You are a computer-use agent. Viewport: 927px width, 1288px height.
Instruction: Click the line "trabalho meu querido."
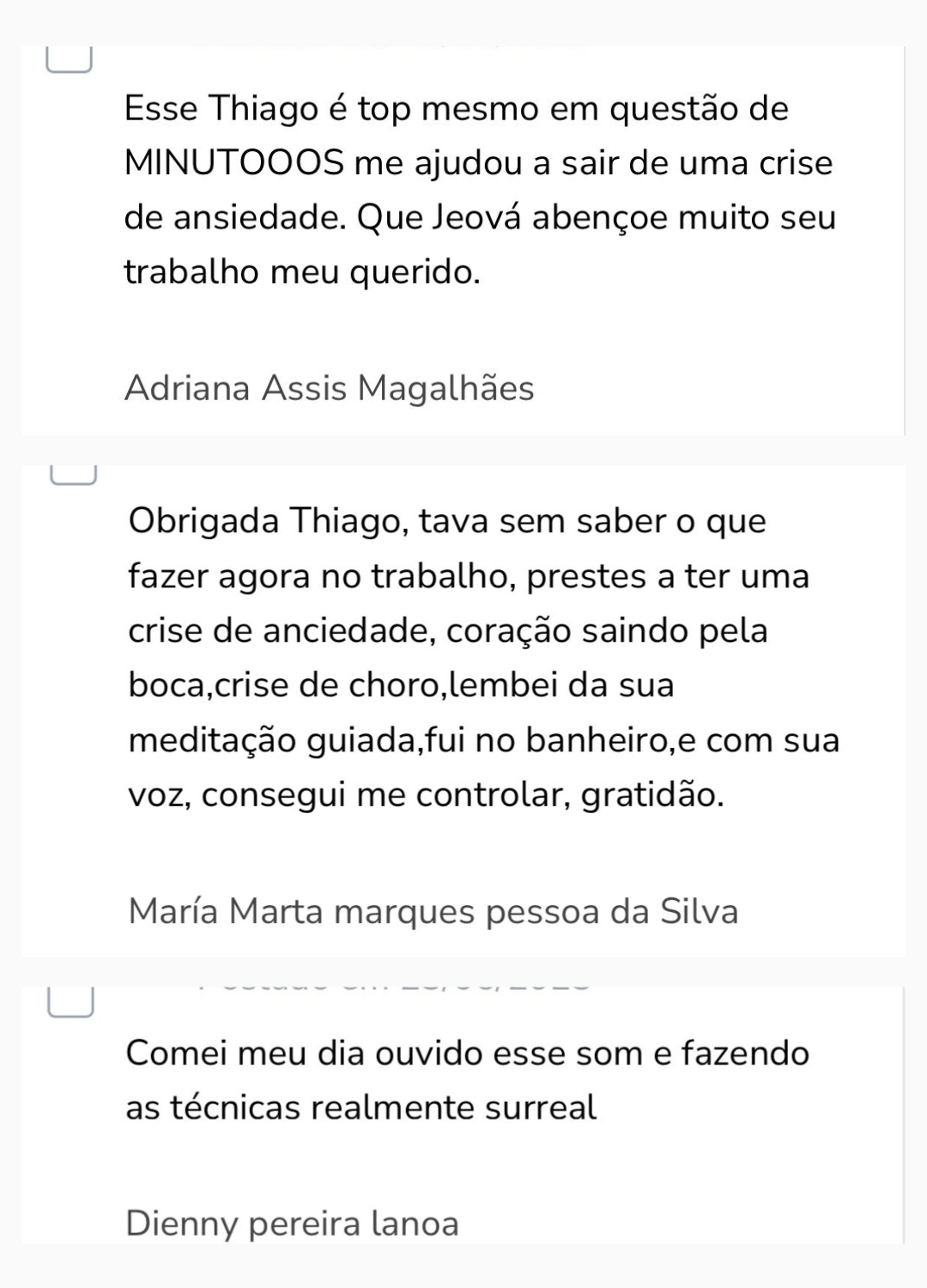pyautogui.click(x=301, y=272)
